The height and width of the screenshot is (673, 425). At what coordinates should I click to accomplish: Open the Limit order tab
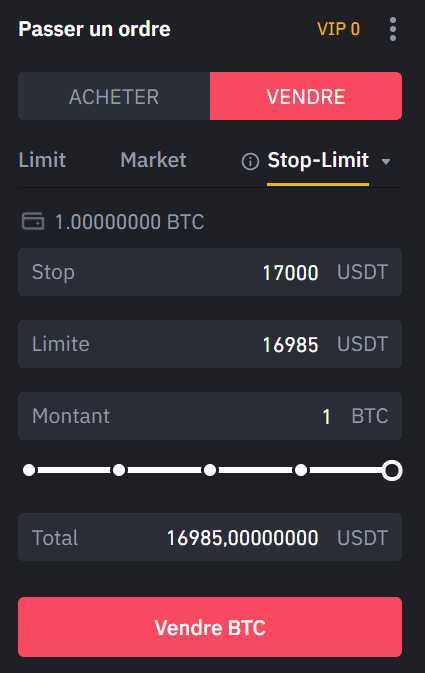tap(42, 160)
